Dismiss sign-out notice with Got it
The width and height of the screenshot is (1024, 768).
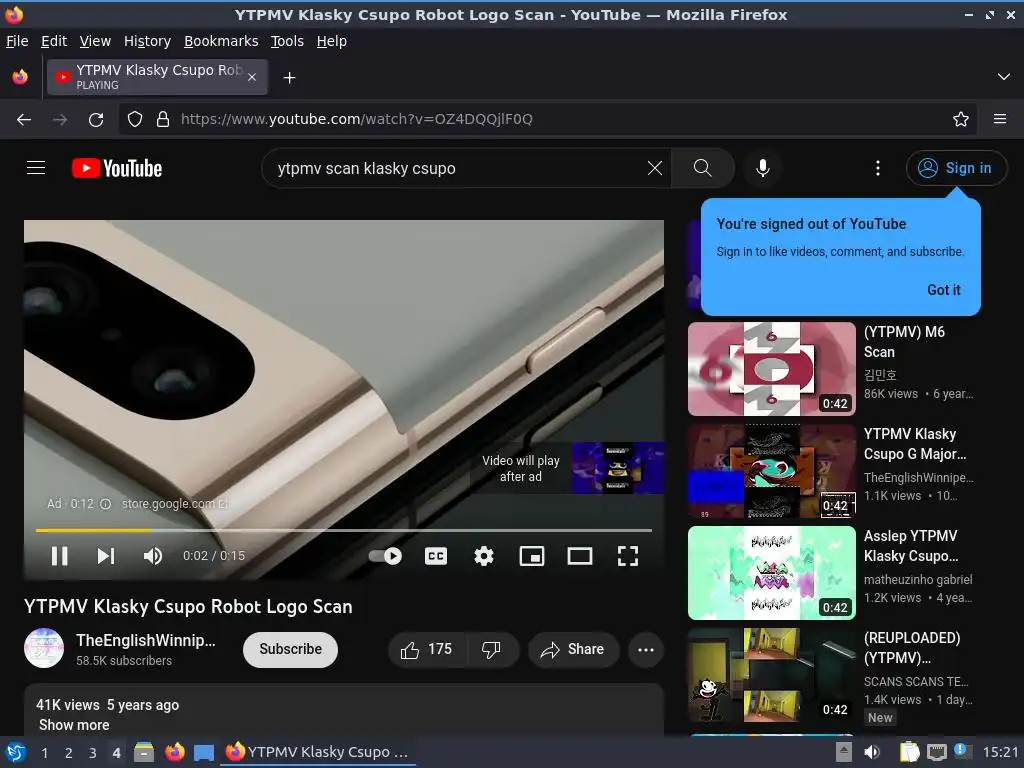(x=944, y=290)
